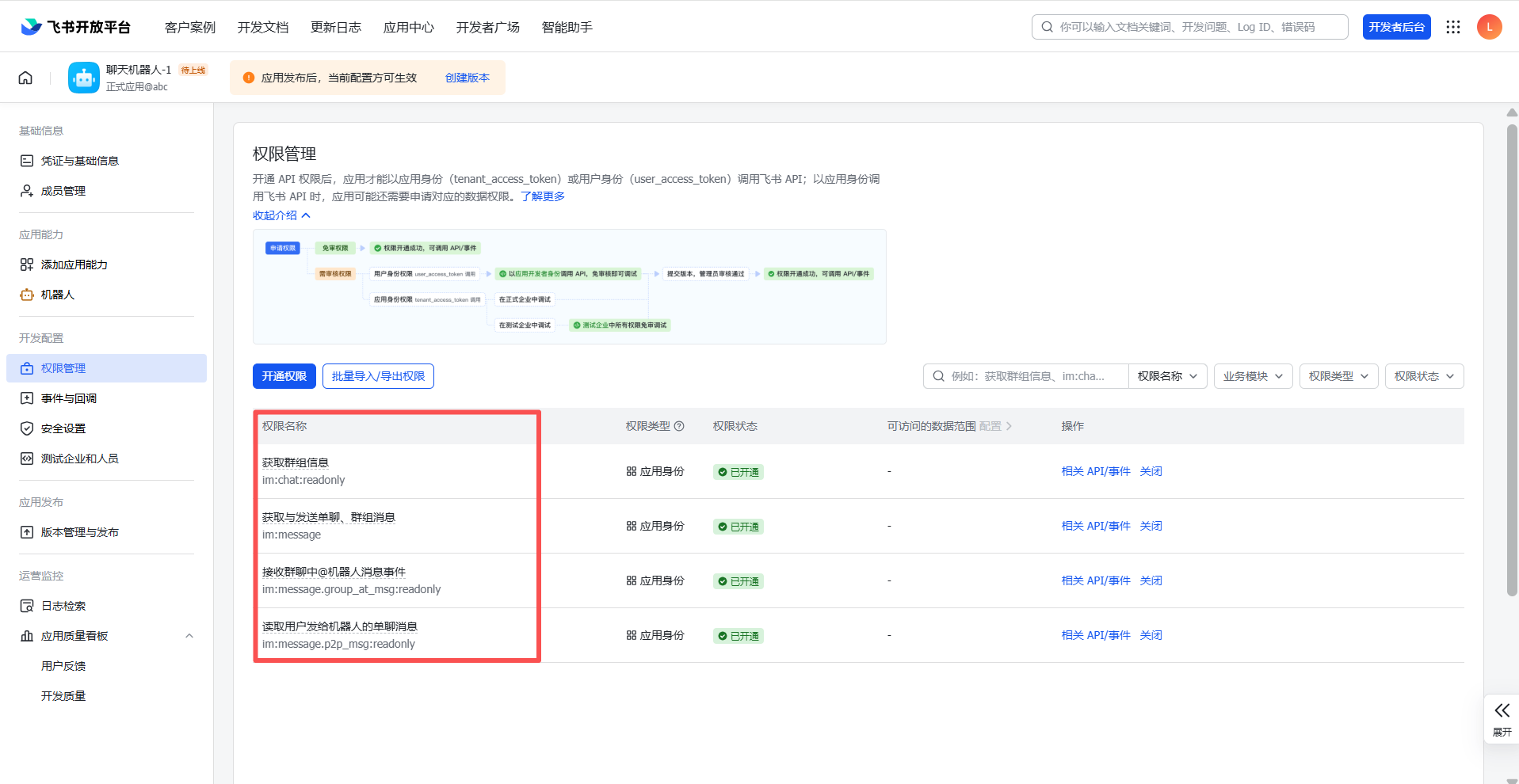This screenshot has height=784, width=1519.
Task: Open 开发质量 in the sidebar
Action: [63, 696]
